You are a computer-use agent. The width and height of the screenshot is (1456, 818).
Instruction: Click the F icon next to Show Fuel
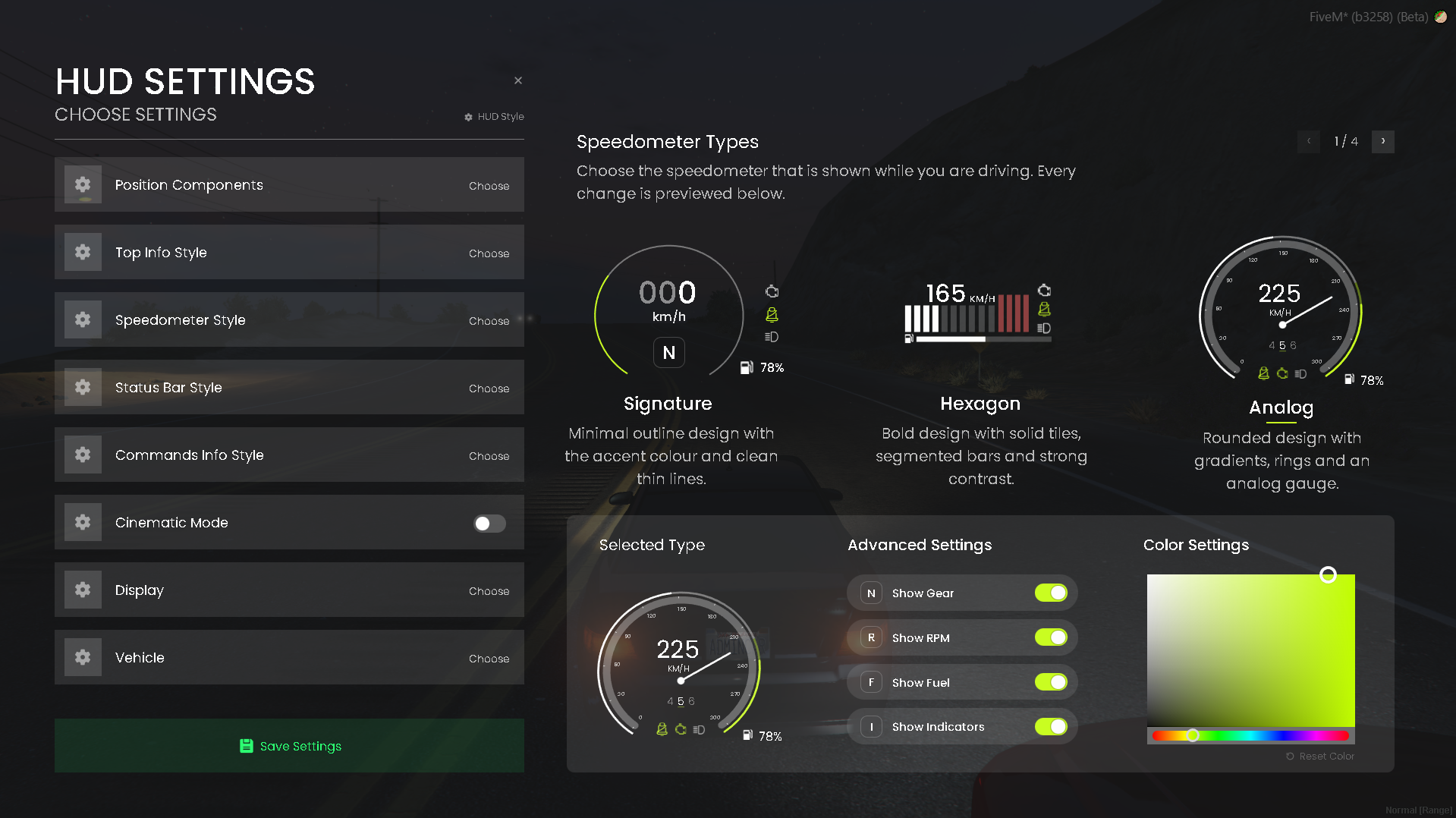pyautogui.click(x=871, y=682)
